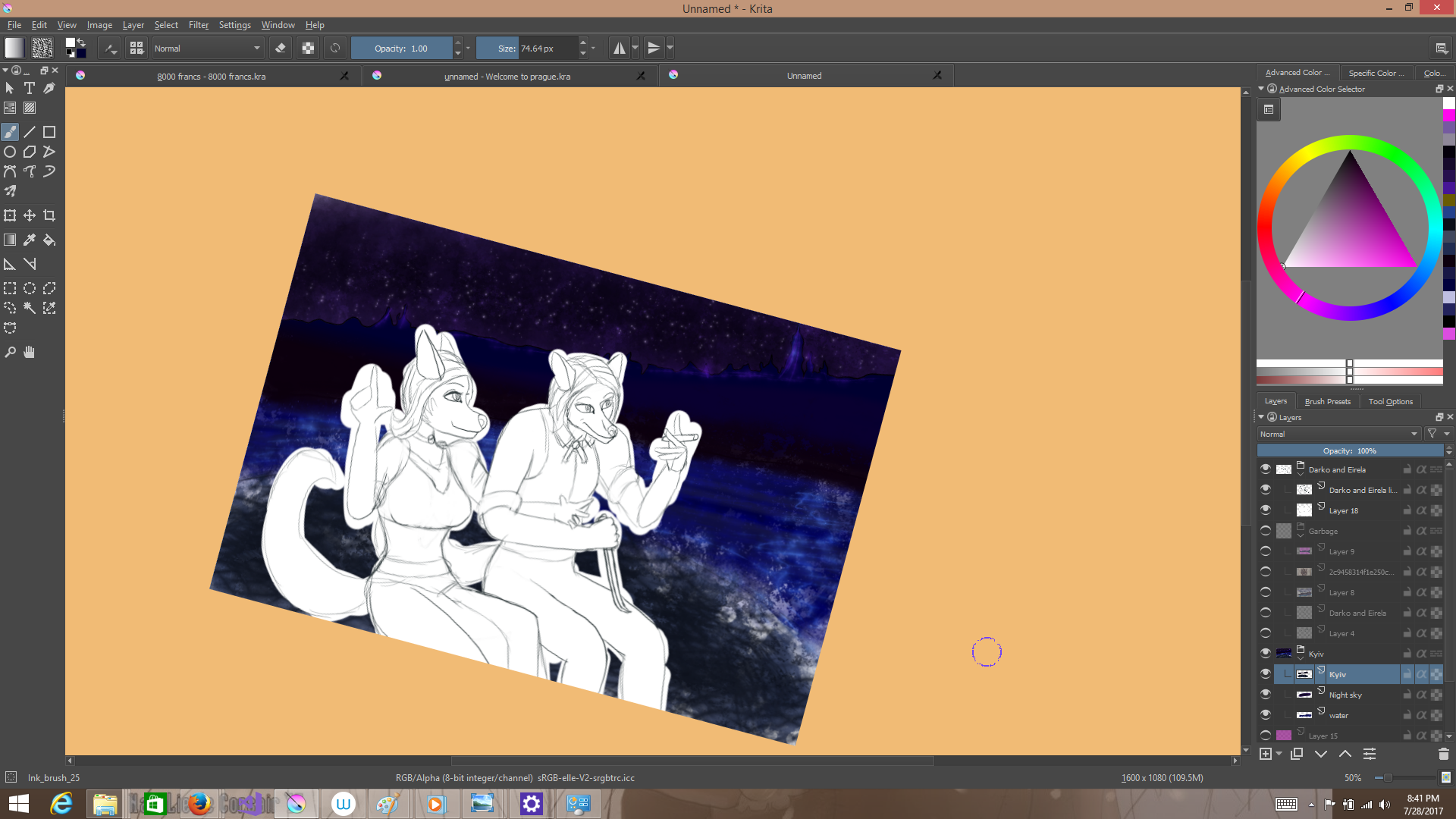Switch to the Brush Presets tab
This screenshot has height=819, width=1456.
click(1327, 401)
